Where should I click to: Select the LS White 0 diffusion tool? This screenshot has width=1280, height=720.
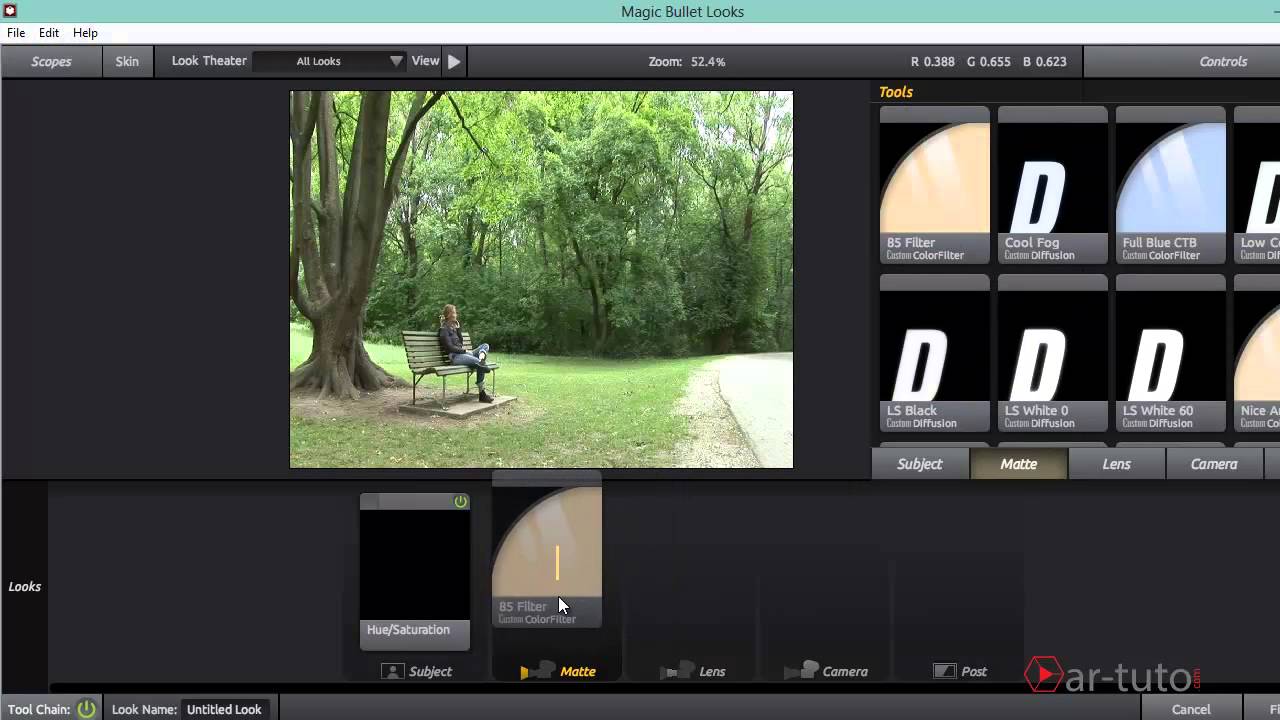[x=1053, y=353]
